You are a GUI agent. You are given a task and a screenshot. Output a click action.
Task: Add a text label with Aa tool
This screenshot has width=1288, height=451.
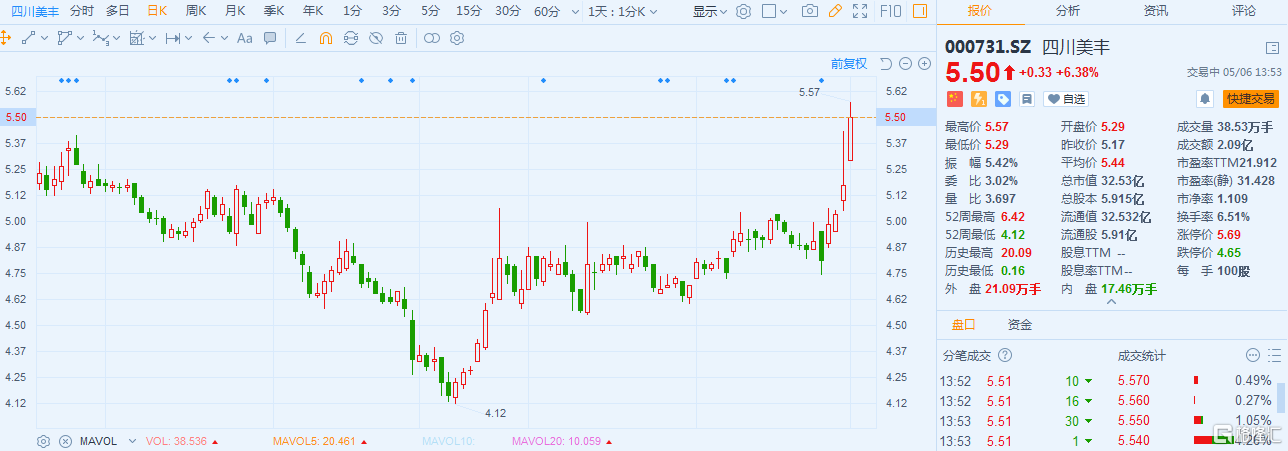click(x=243, y=38)
